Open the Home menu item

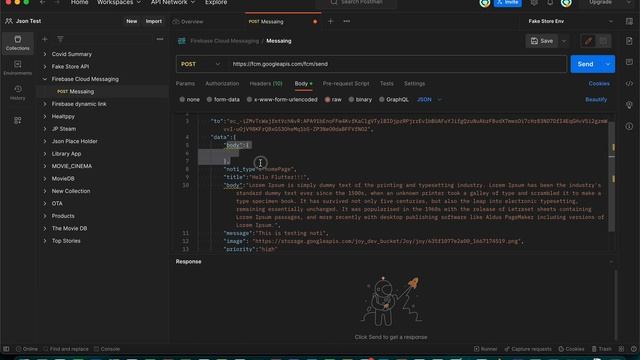tap(79, 2)
